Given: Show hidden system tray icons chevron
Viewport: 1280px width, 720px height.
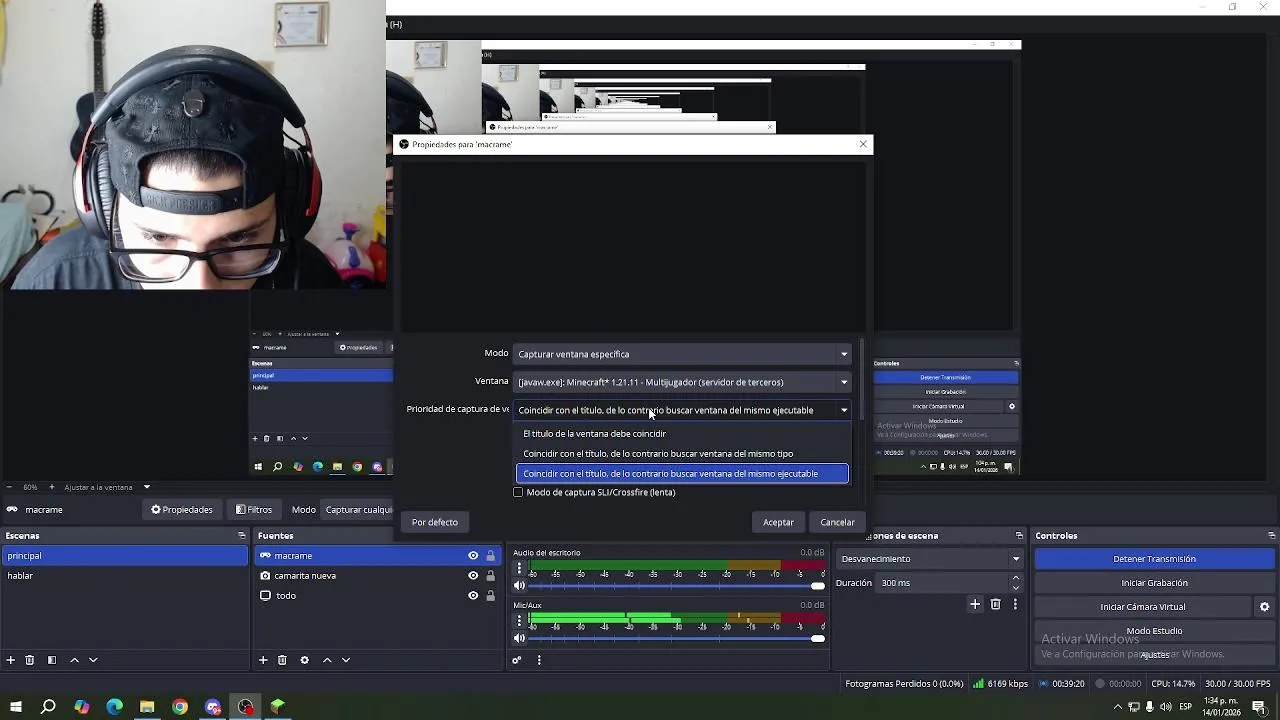Looking at the screenshot, I should coord(1119,707).
